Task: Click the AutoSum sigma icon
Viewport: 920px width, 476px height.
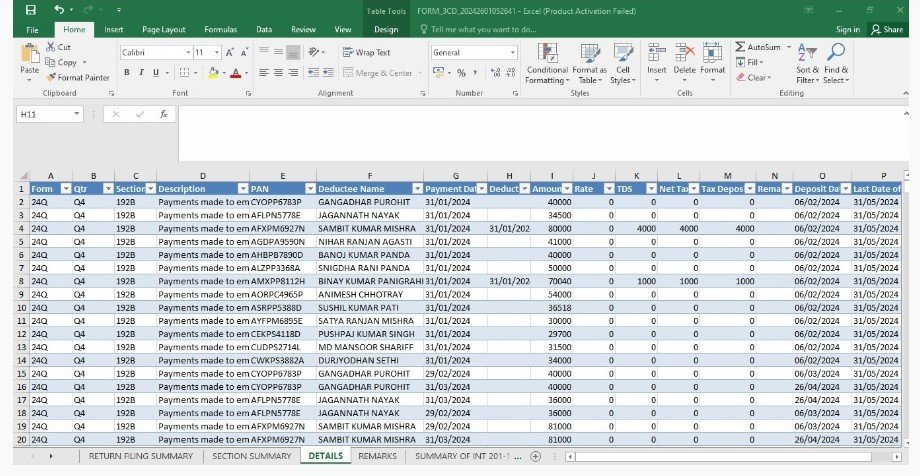Action: [740, 47]
